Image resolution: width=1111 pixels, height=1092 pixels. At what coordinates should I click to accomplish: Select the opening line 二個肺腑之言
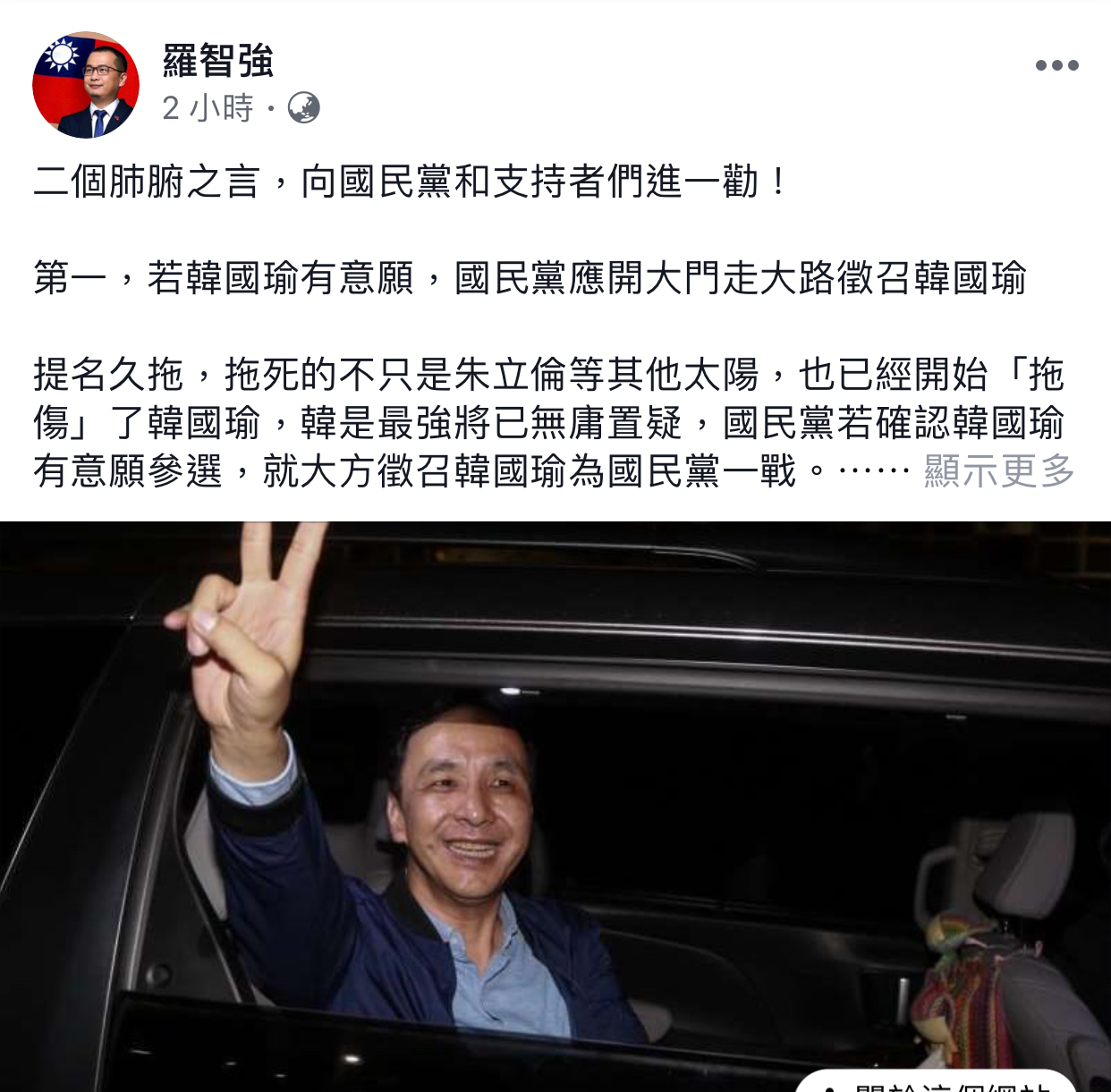(x=147, y=182)
